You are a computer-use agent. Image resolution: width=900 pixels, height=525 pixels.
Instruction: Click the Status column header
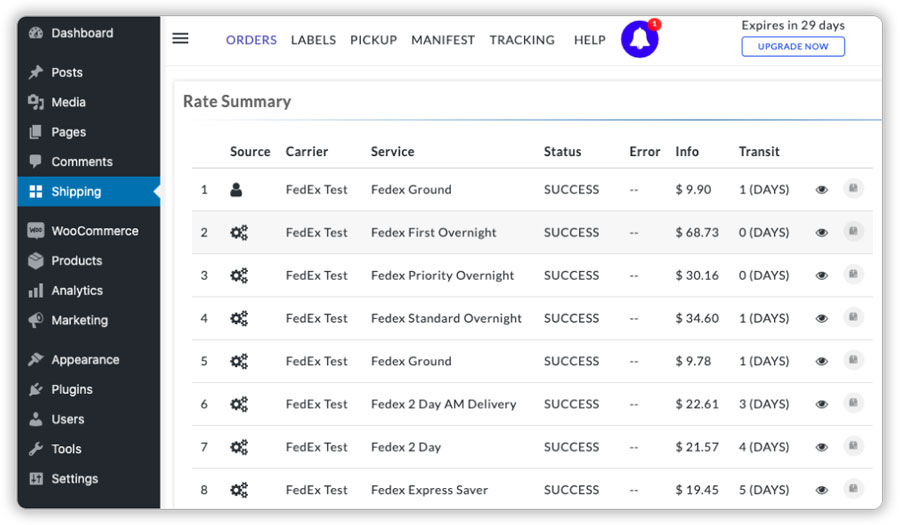coord(562,151)
